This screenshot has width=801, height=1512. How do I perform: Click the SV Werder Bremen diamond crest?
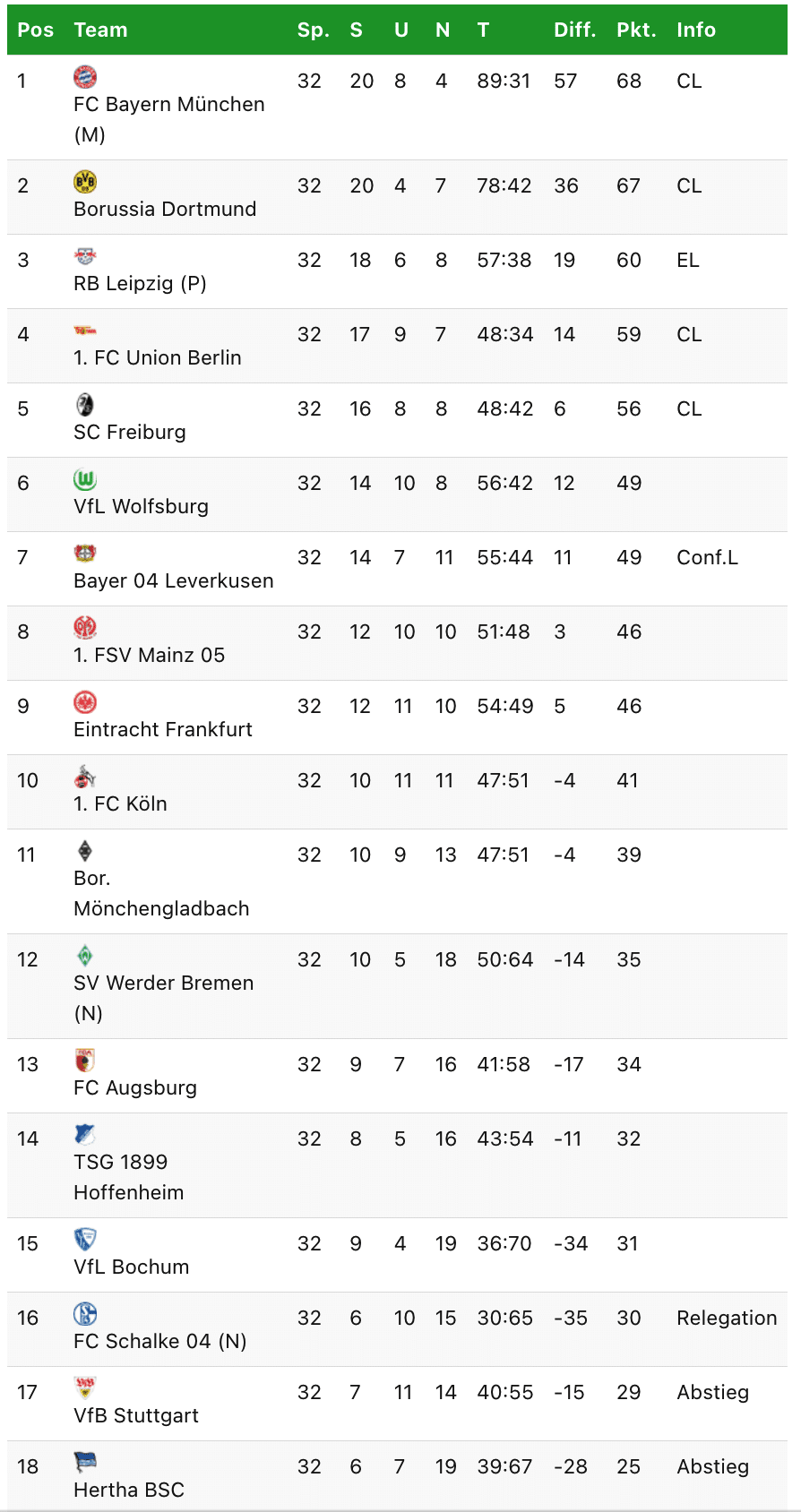point(85,956)
